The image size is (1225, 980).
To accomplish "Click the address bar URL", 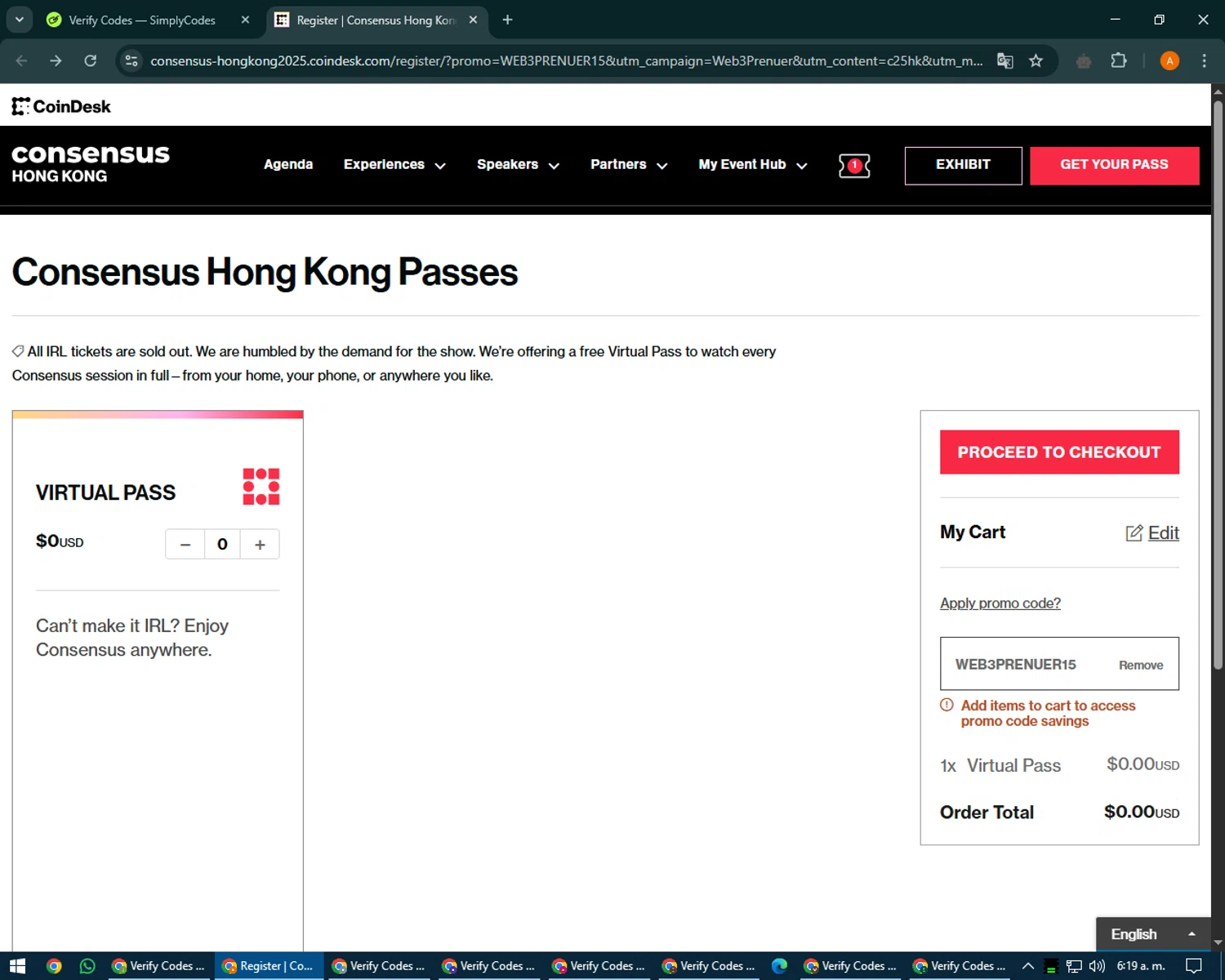I will [x=566, y=60].
